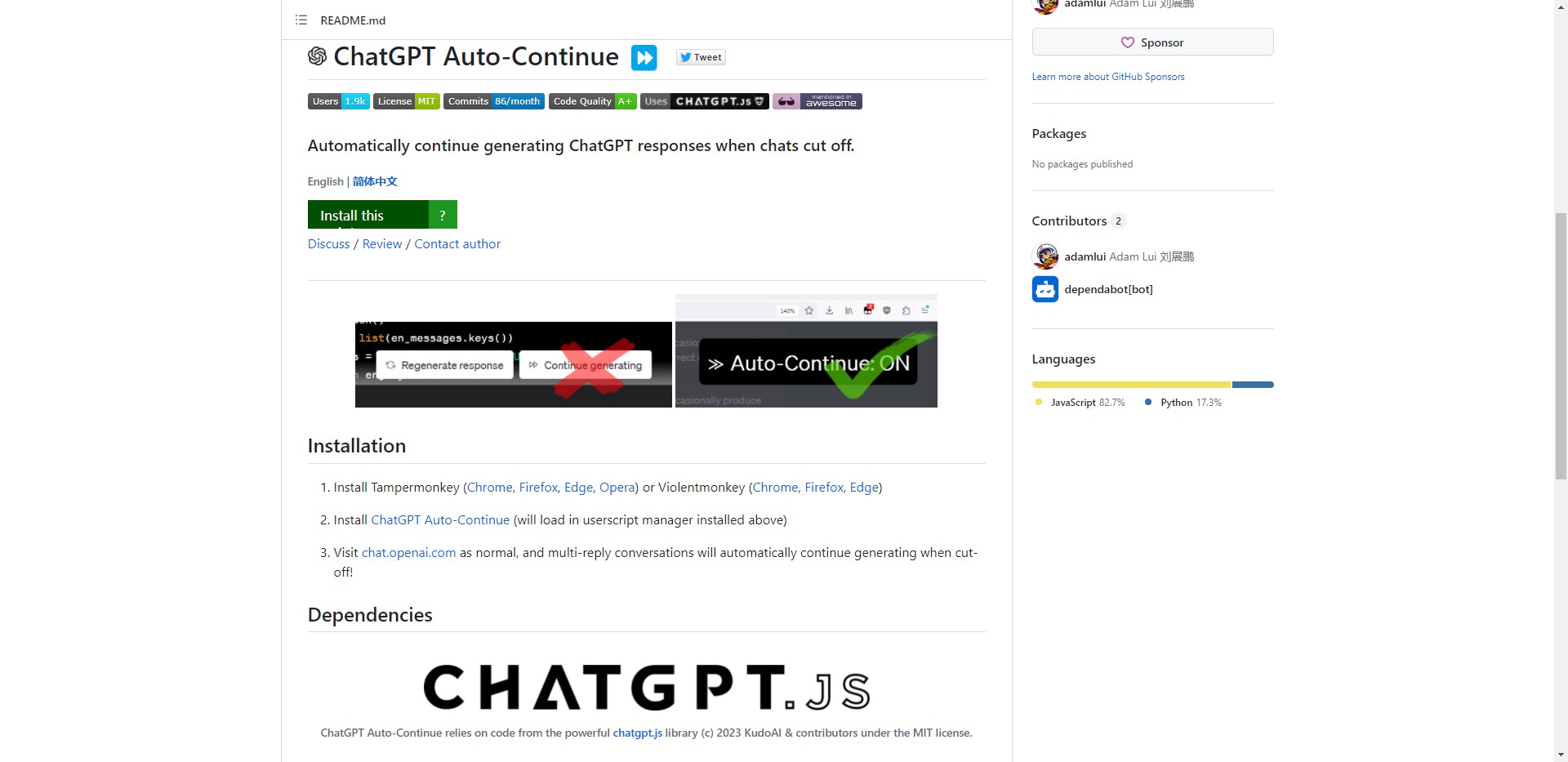
Task: Open adamlui's avatar in Contributors
Action: tap(1045, 256)
